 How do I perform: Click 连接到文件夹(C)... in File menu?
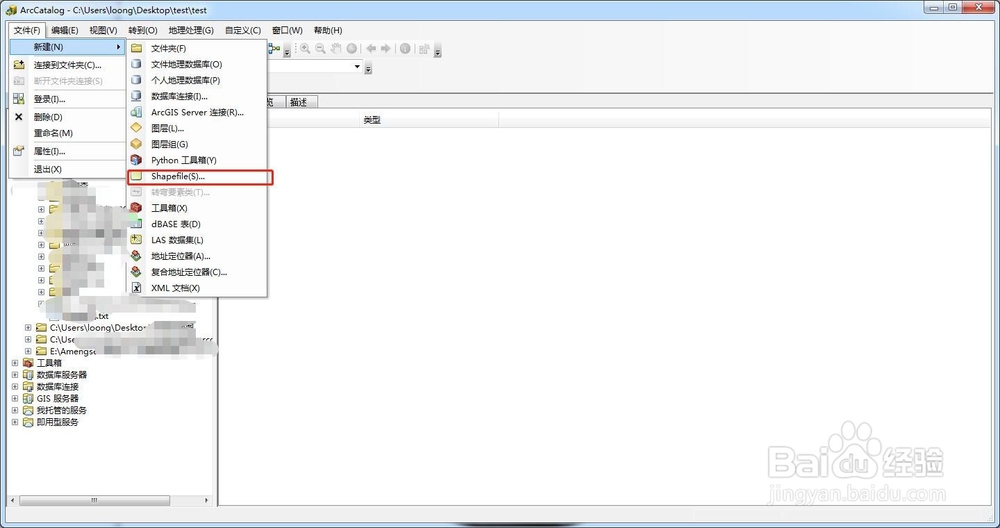tap(68, 65)
